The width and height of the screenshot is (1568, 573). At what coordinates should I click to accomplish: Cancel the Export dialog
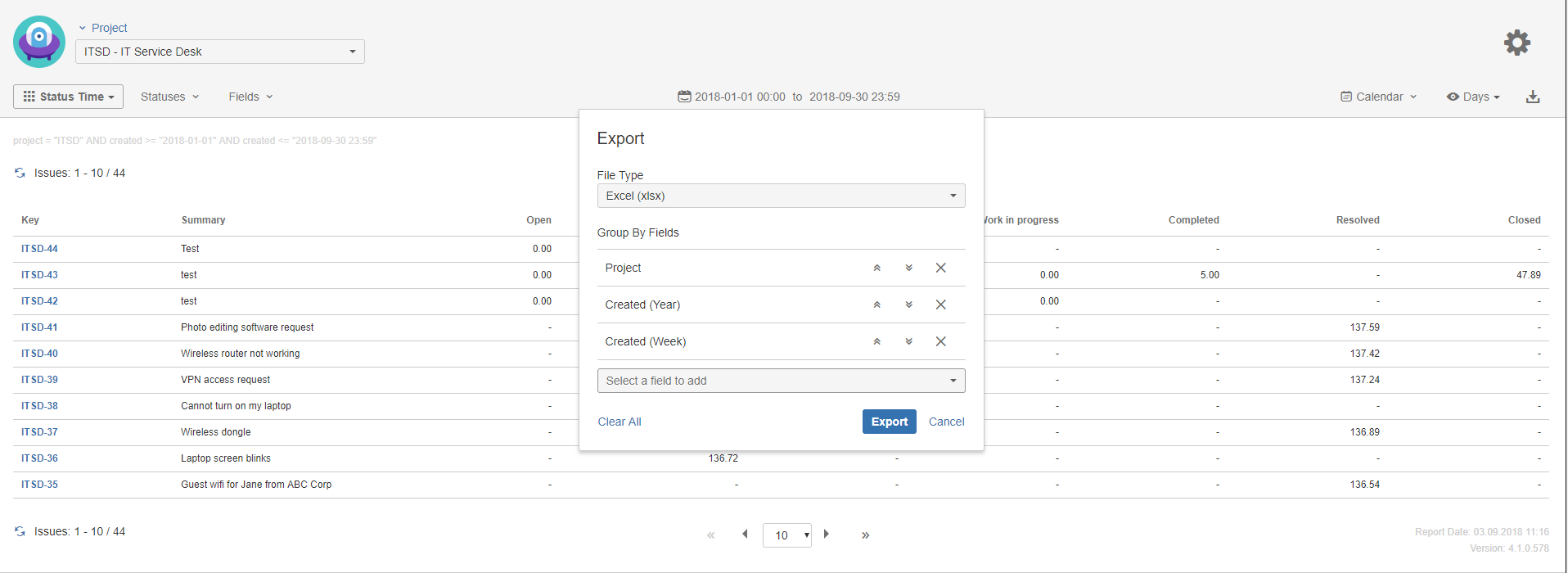[x=946, y=422]
